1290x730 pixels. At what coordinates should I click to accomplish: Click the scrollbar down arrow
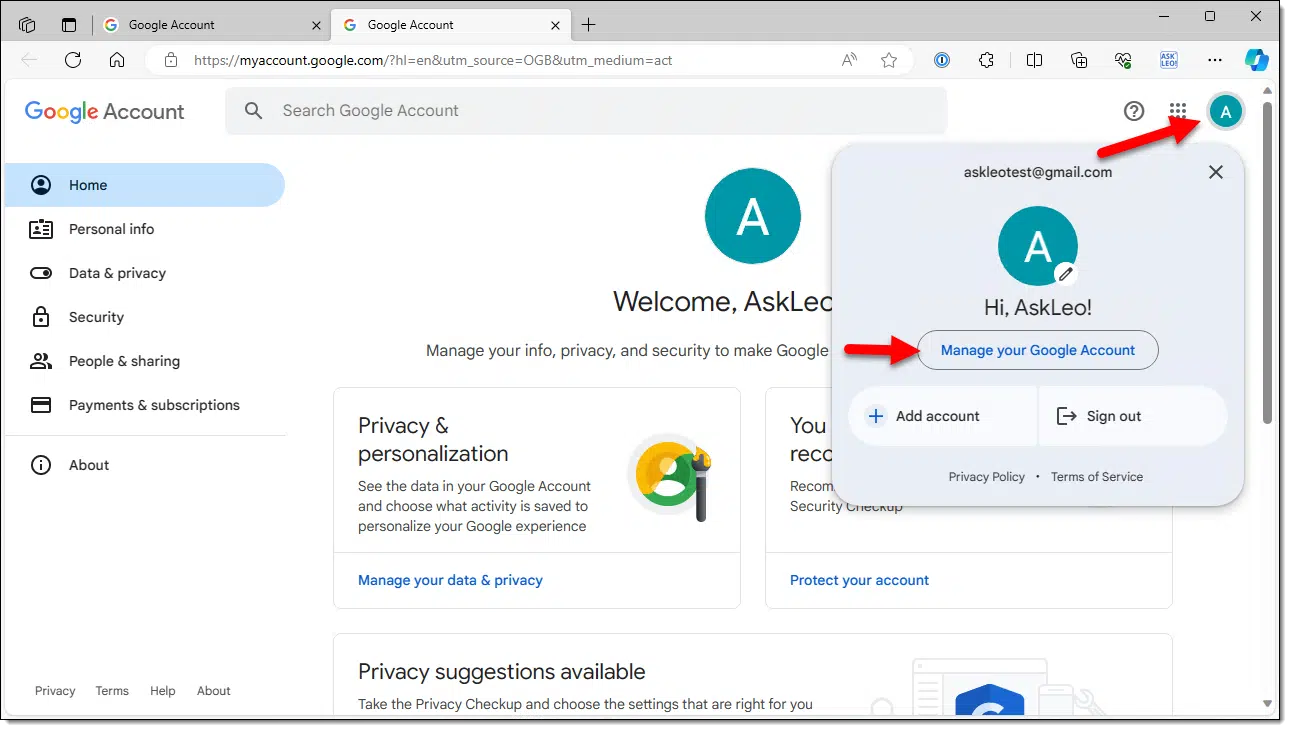pos(1268,704)
